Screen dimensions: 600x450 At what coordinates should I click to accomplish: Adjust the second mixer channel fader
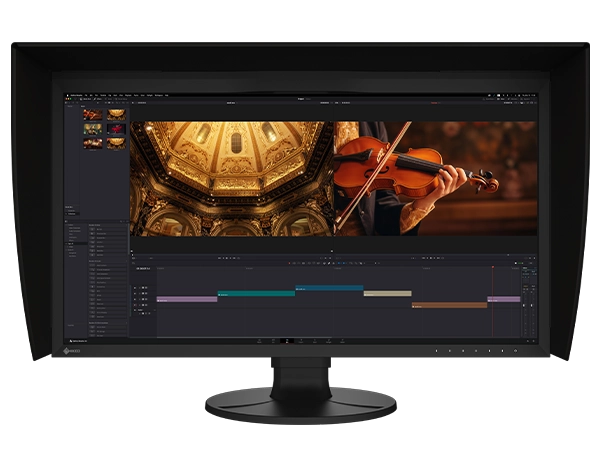click(532, 305)
